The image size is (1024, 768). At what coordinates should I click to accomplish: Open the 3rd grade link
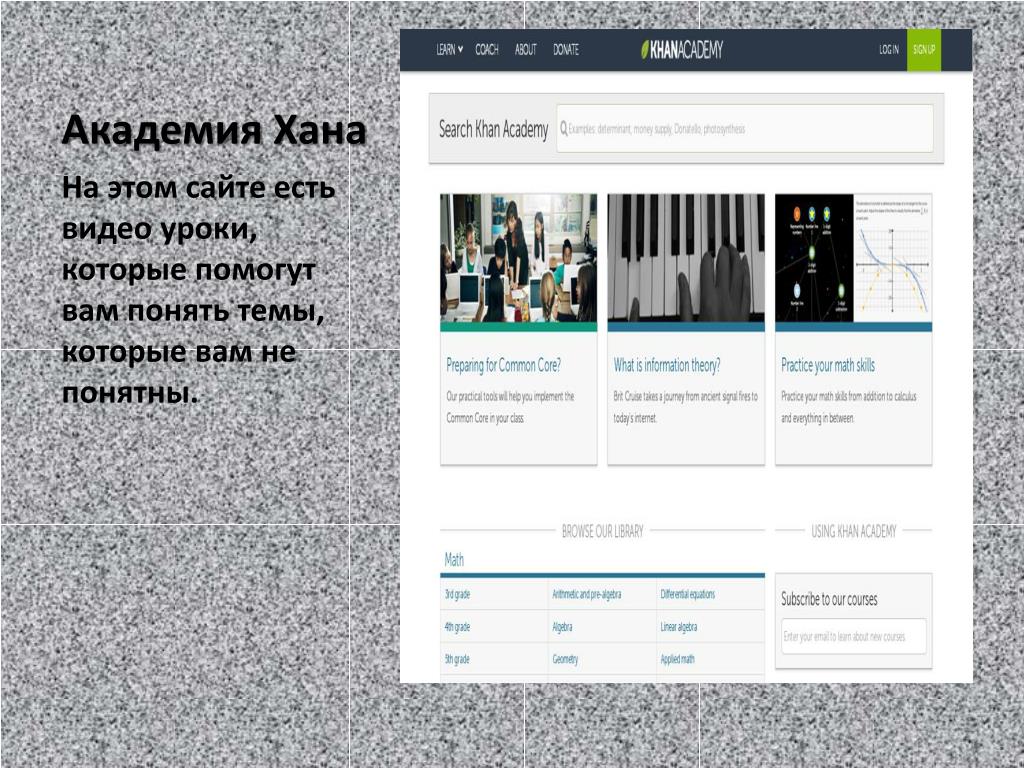pos(457,594)
